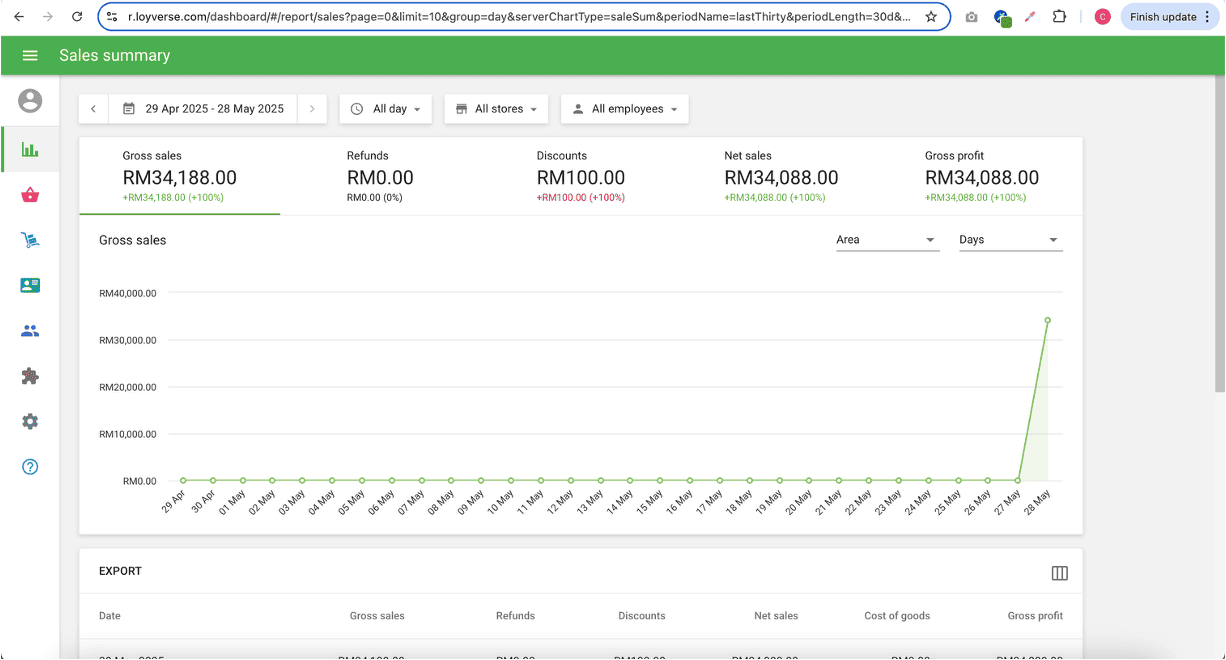Image resolution: width=1226 pixels, height=660 pixels.
Task: Toggle table column visibility icon
Action: point(1059,573)
